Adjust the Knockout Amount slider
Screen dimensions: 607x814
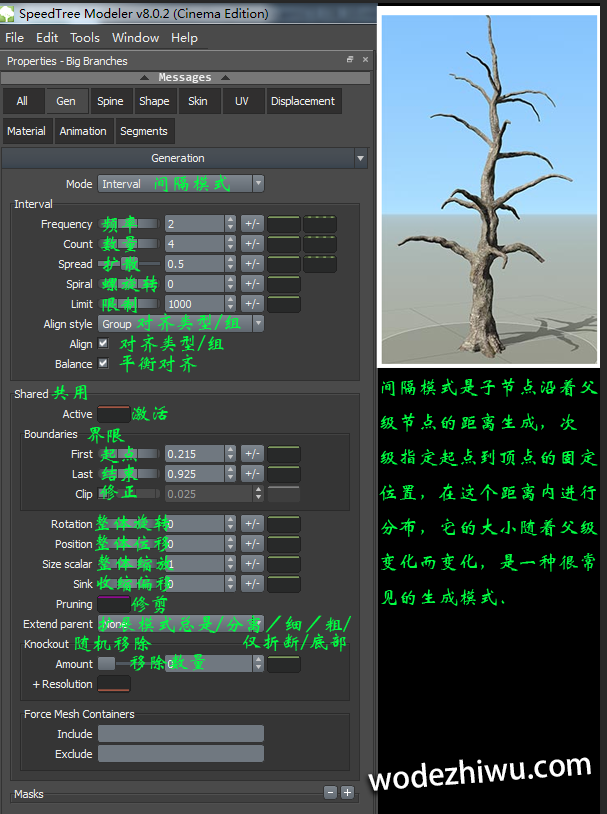click(106, 664)
